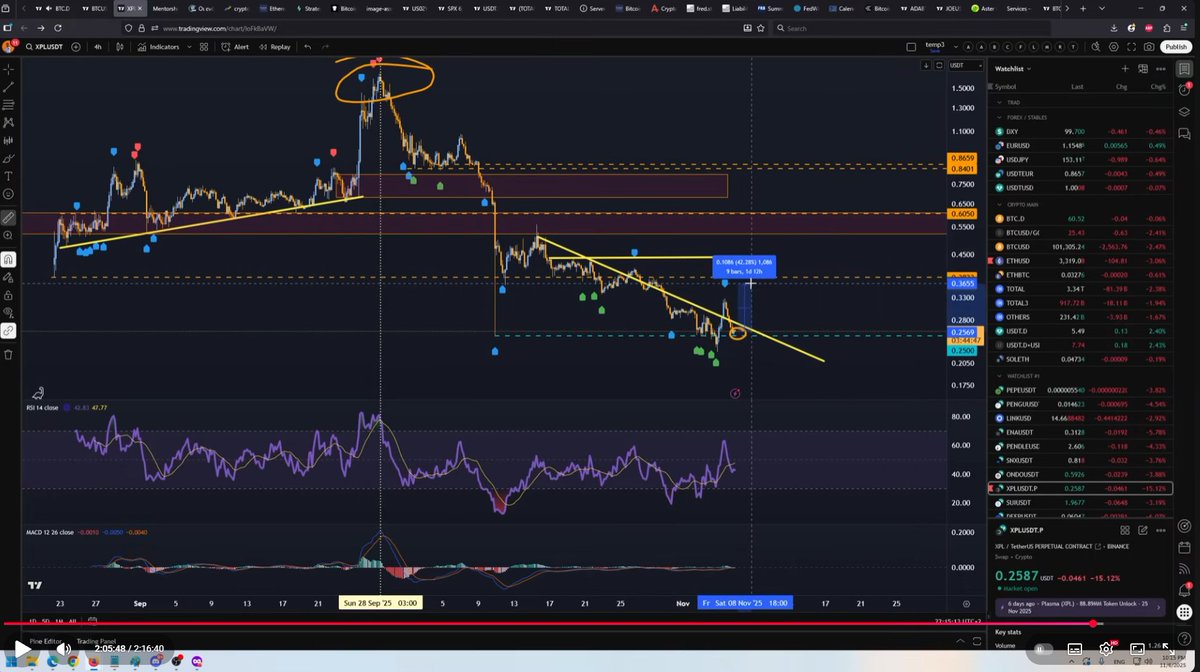This screenshot has width=1200, height=672.
Task: Open the layout setup square icon
Action: [x=911, y=47]
